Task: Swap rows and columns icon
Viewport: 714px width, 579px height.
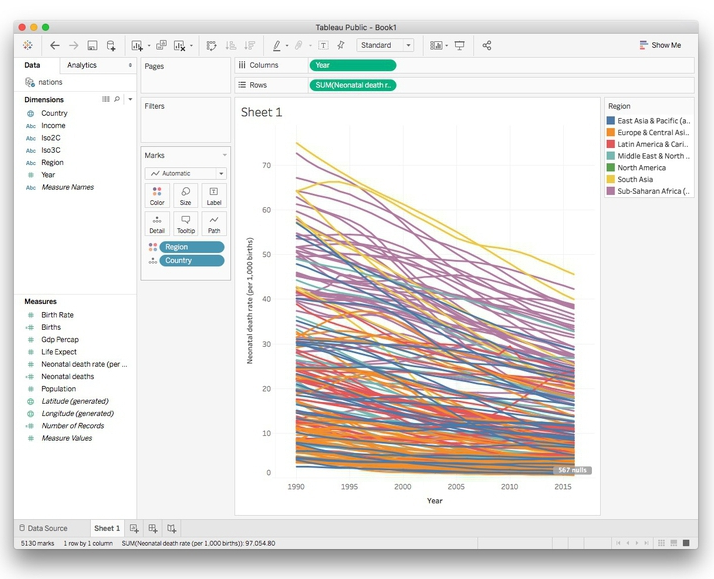Action: click(x=211, y=45)
